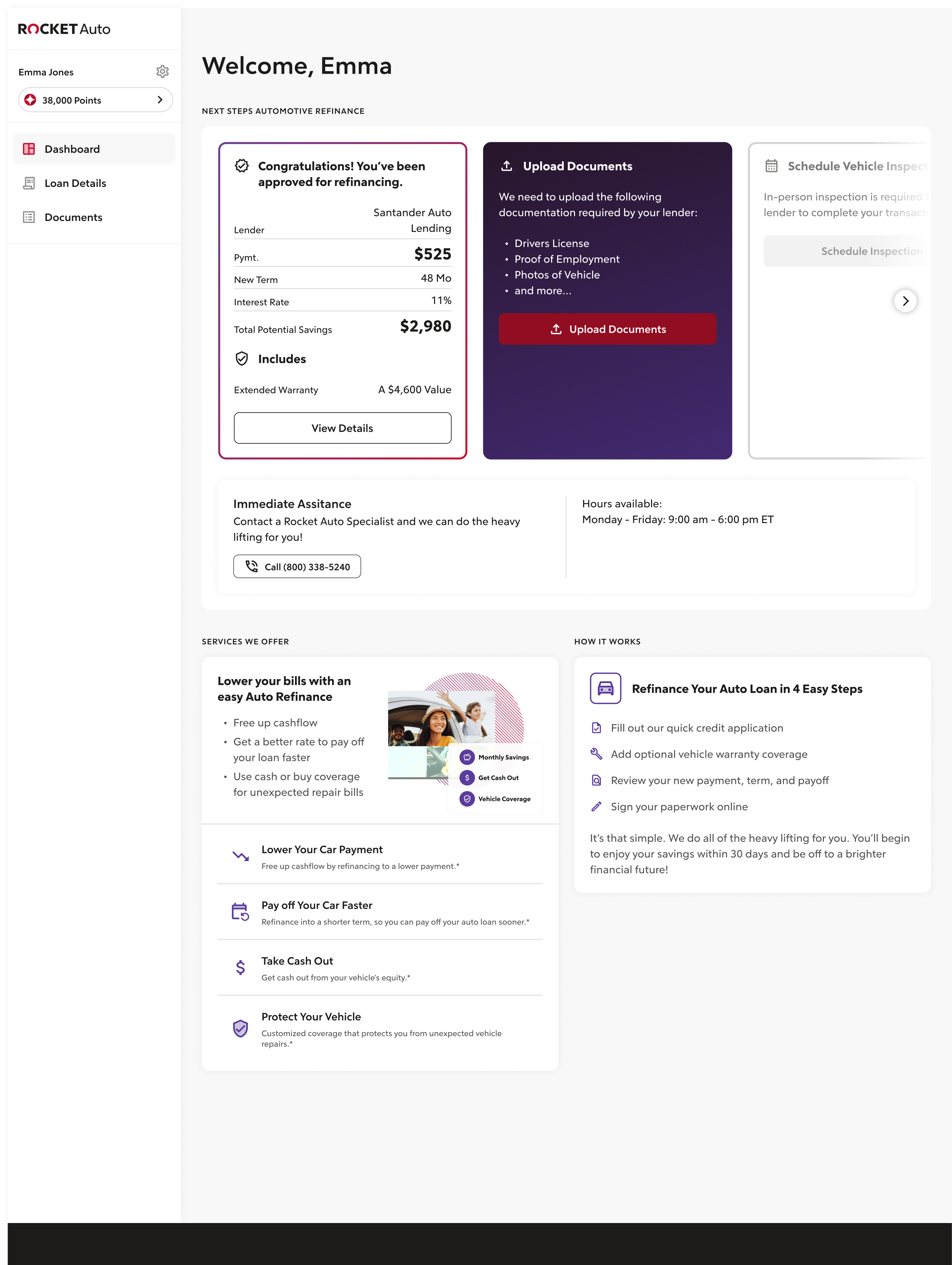Click the Take Cash Out dollar icon

[241, 968]
